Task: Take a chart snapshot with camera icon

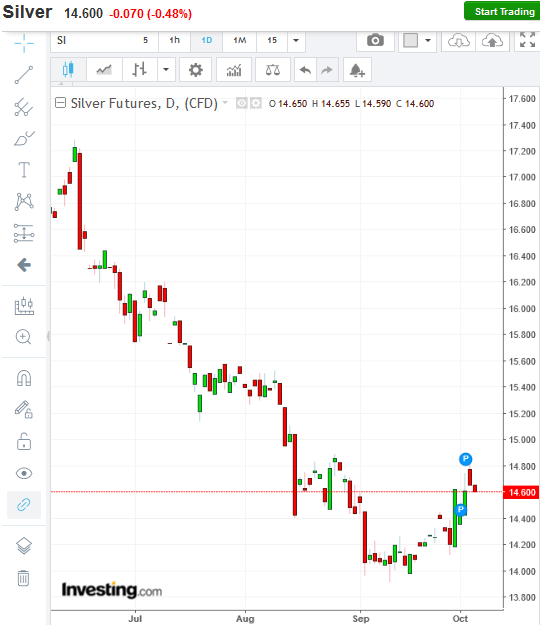Action: tap(375, 40)
